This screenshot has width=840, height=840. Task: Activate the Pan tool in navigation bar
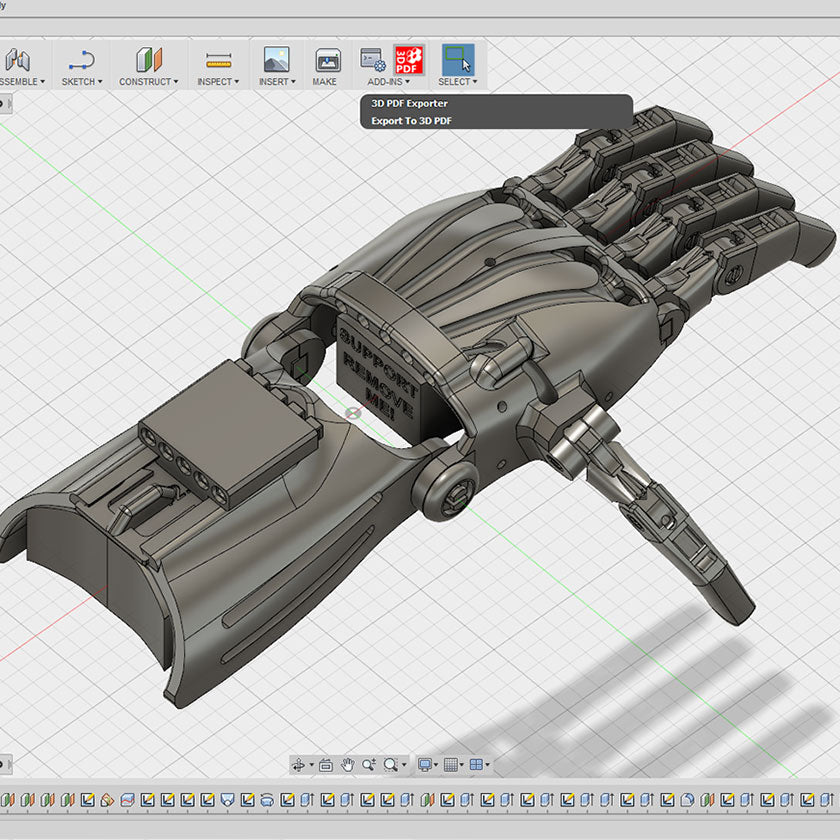click(x=347, y=765)
